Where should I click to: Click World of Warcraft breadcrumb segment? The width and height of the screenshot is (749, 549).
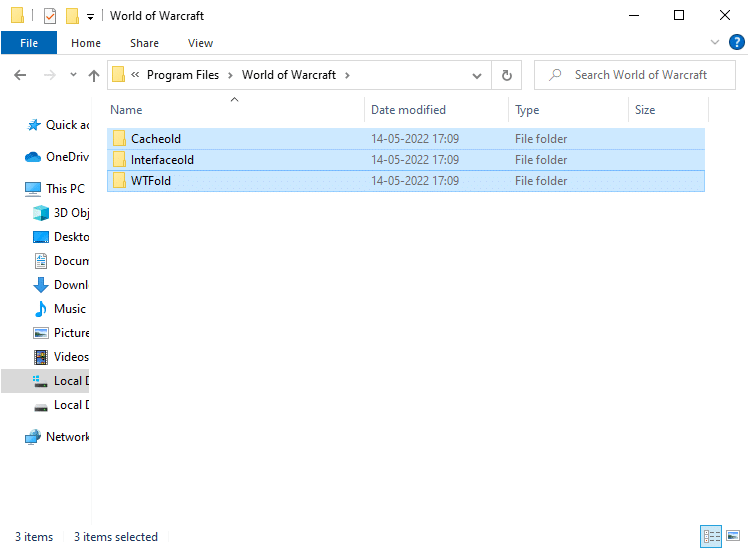coord(289,75)
